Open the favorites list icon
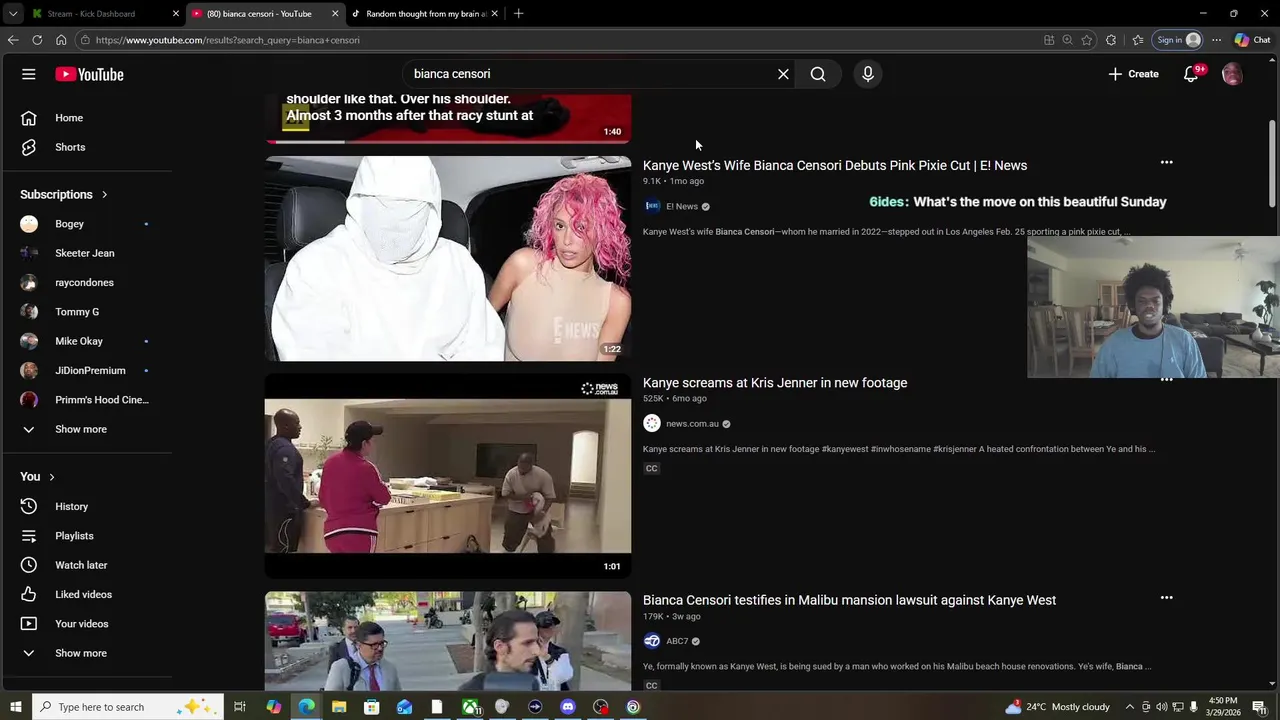 click(1138, 40)
